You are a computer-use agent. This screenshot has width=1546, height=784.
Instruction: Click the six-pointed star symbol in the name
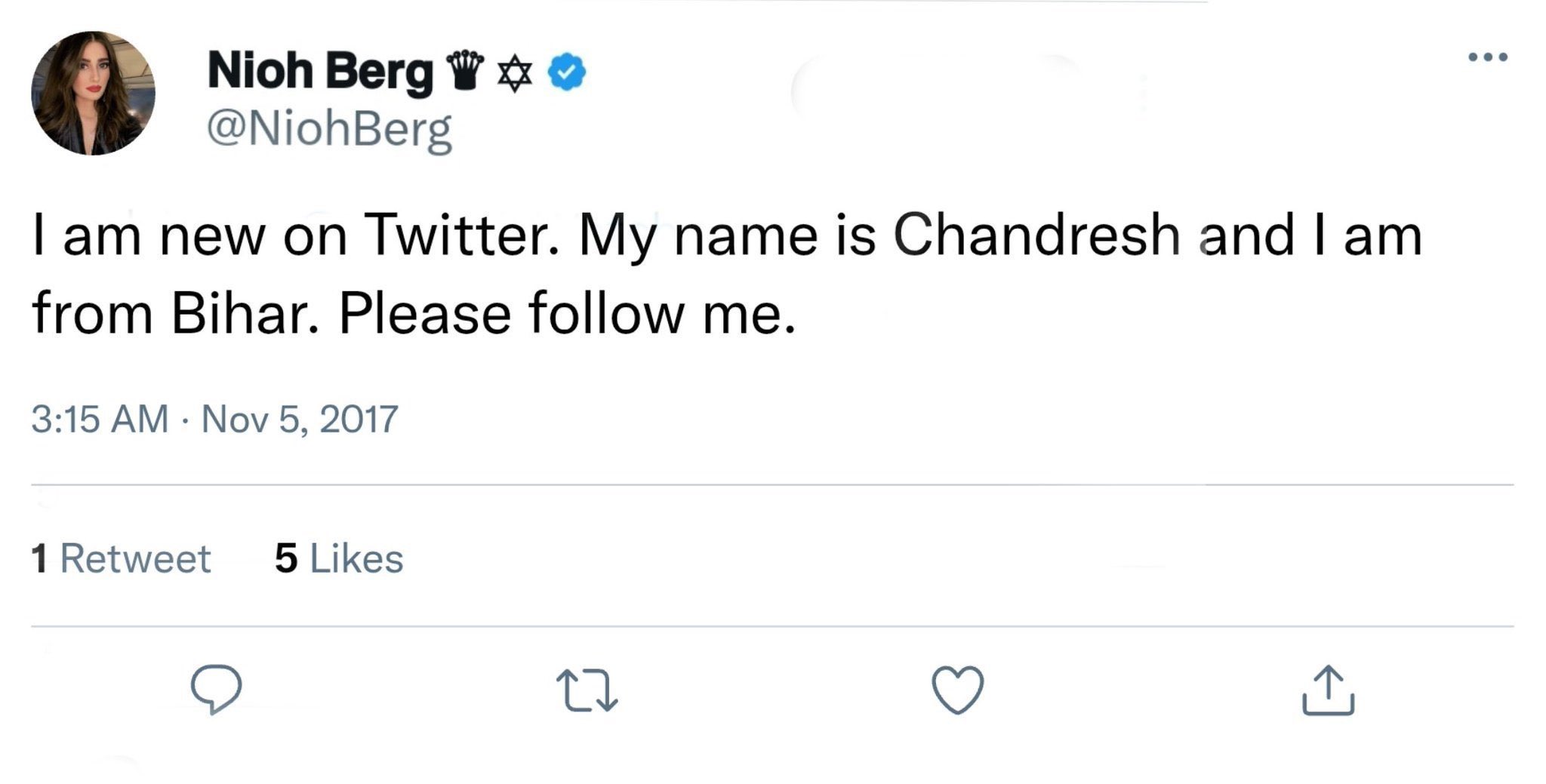point(515,73)
